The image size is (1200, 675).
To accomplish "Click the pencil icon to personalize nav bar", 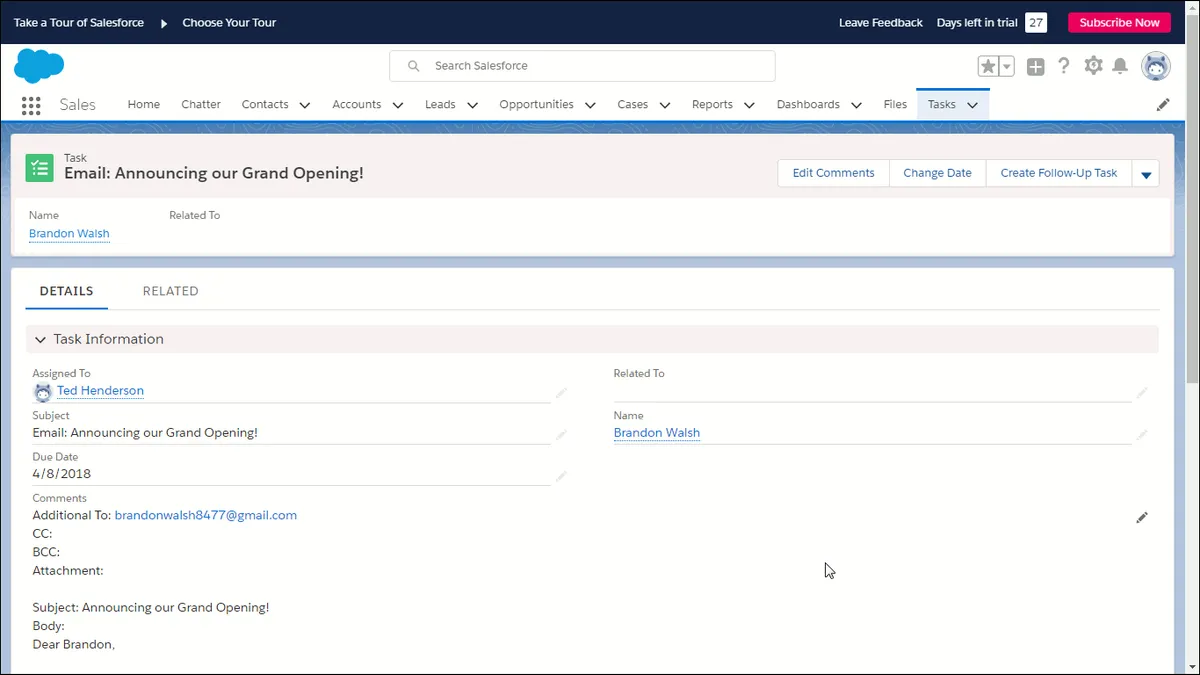I will 1163,104.
